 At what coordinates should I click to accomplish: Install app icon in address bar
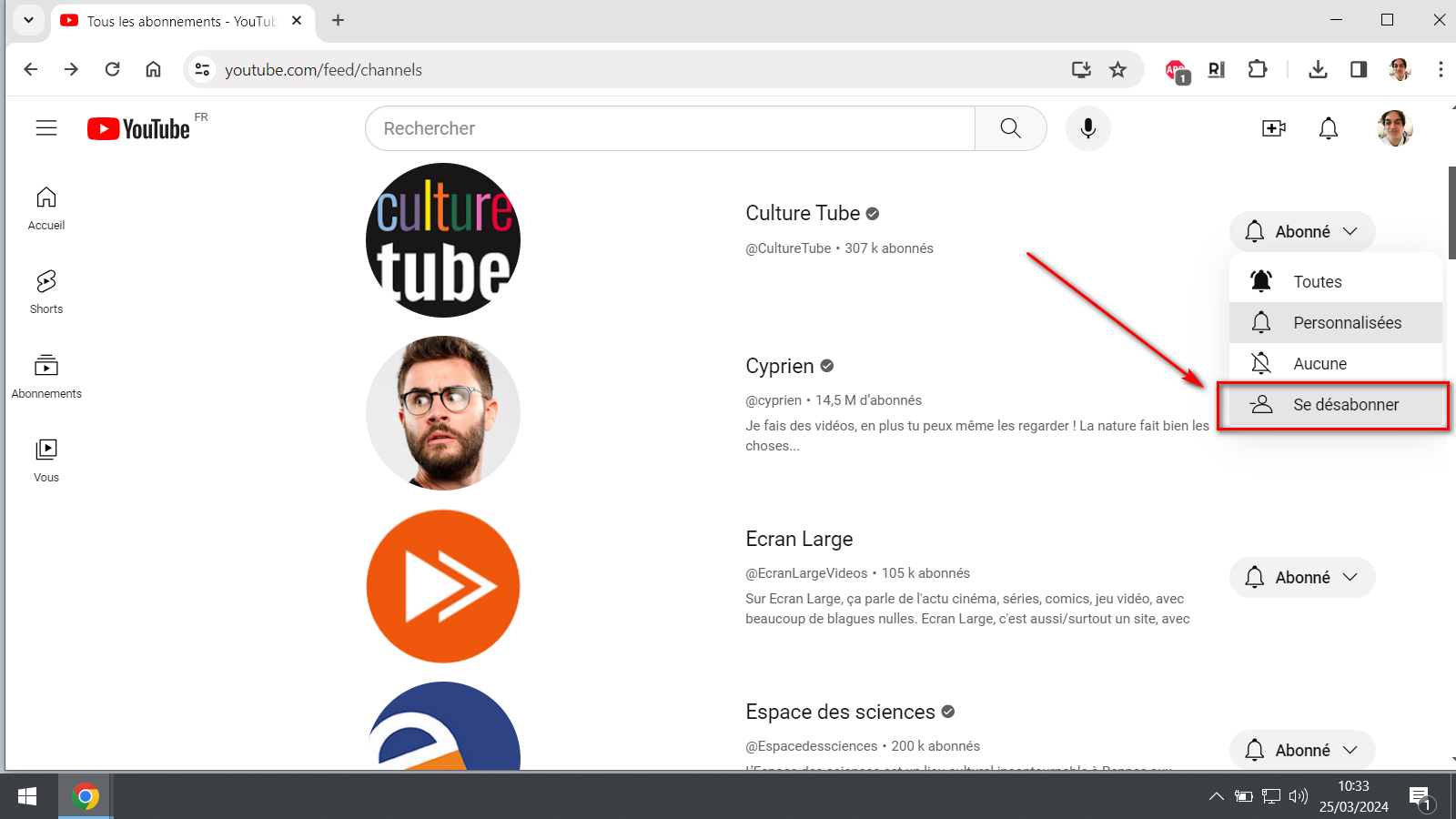tap(1081, 69)
